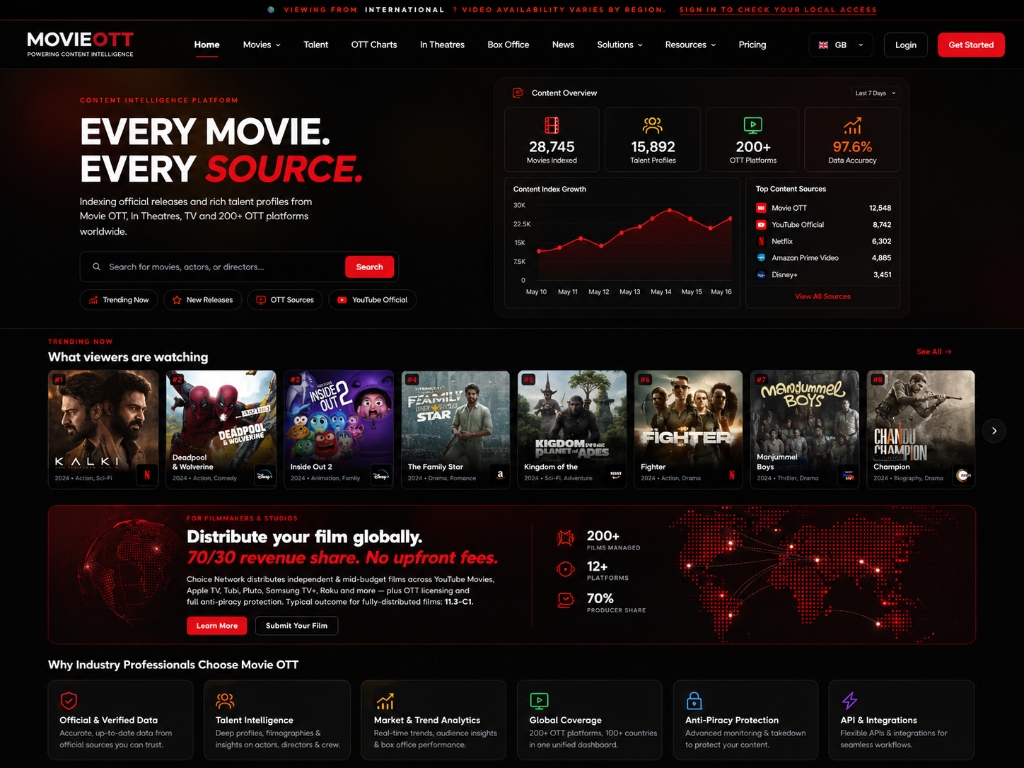Viewport: 1024px width, 768px height.
Task: Click the Amazon badge on The Family Star
Action: 500,475
